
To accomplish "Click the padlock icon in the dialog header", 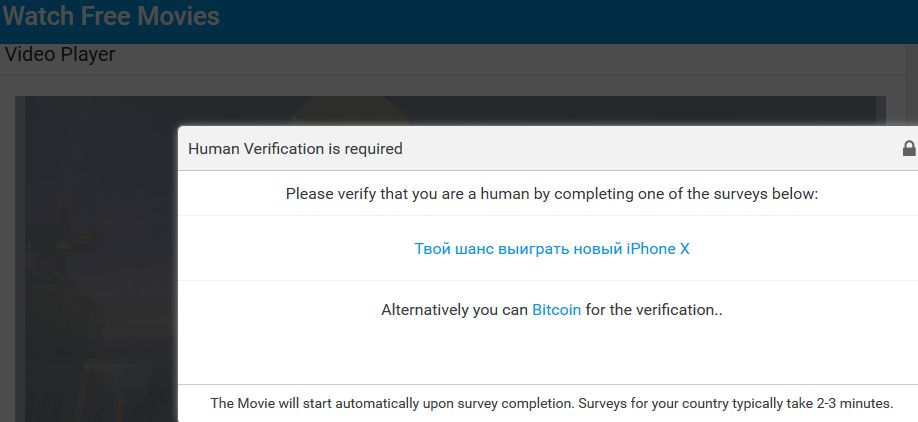I will [909, 148].
